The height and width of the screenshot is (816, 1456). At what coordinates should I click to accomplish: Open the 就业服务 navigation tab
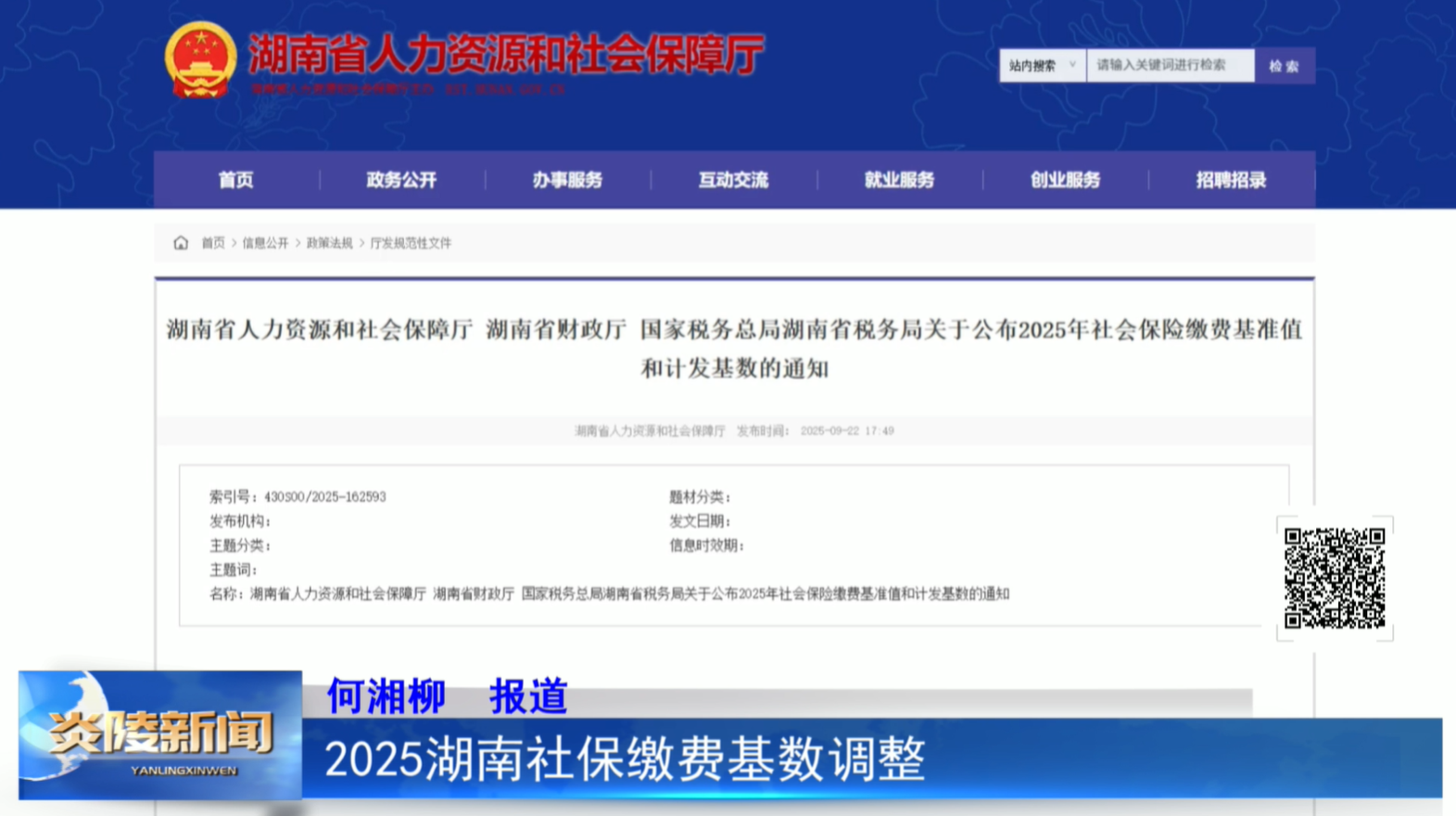click(x=899, y=180)
